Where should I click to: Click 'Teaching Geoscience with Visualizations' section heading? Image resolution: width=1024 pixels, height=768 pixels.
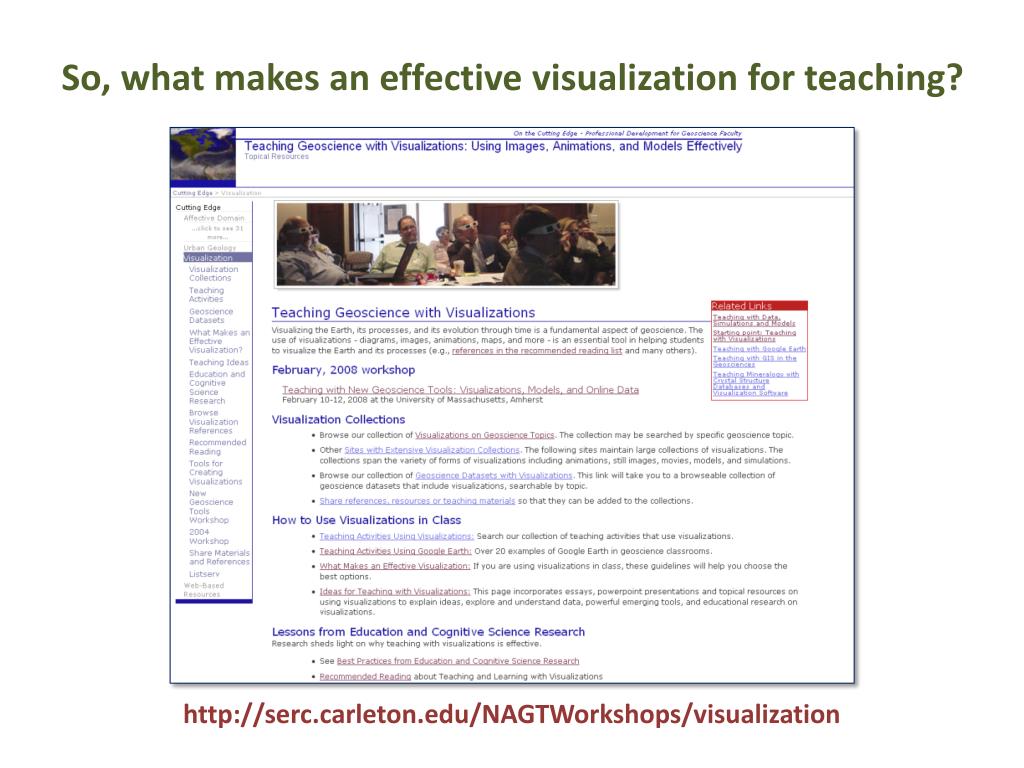click(404, 313)
